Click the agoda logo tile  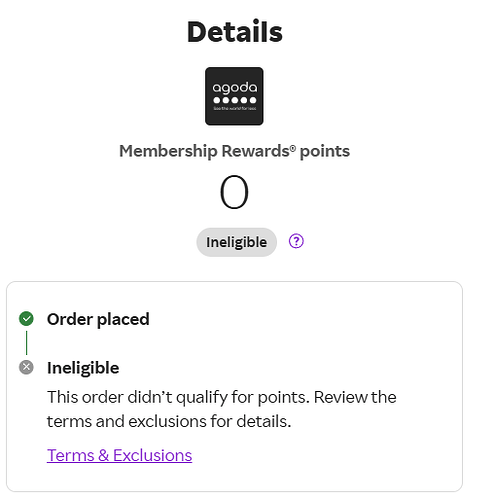click(x=234, y=96)
